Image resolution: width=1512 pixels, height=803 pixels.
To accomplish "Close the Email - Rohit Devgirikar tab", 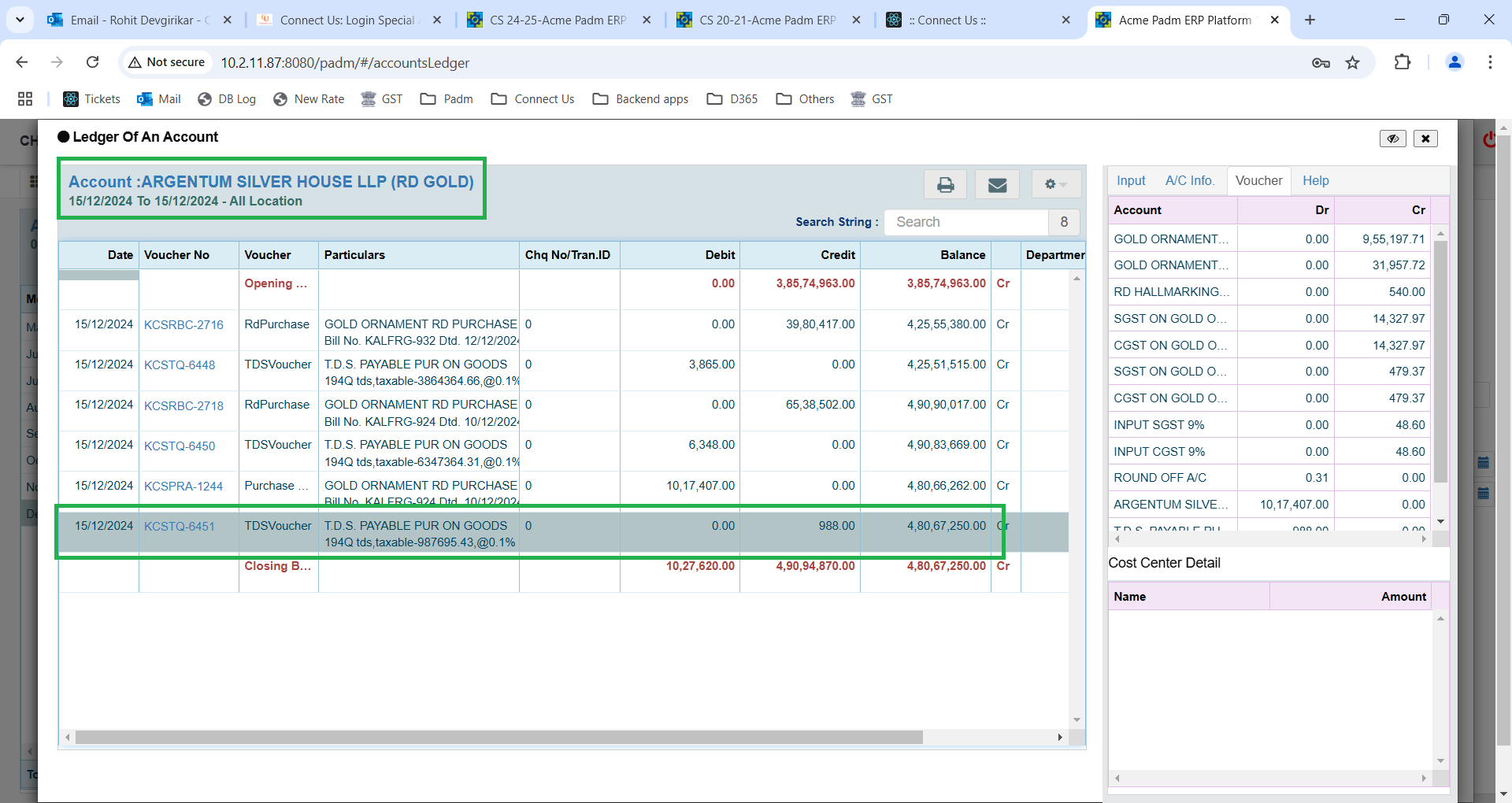I will point(228,20).
